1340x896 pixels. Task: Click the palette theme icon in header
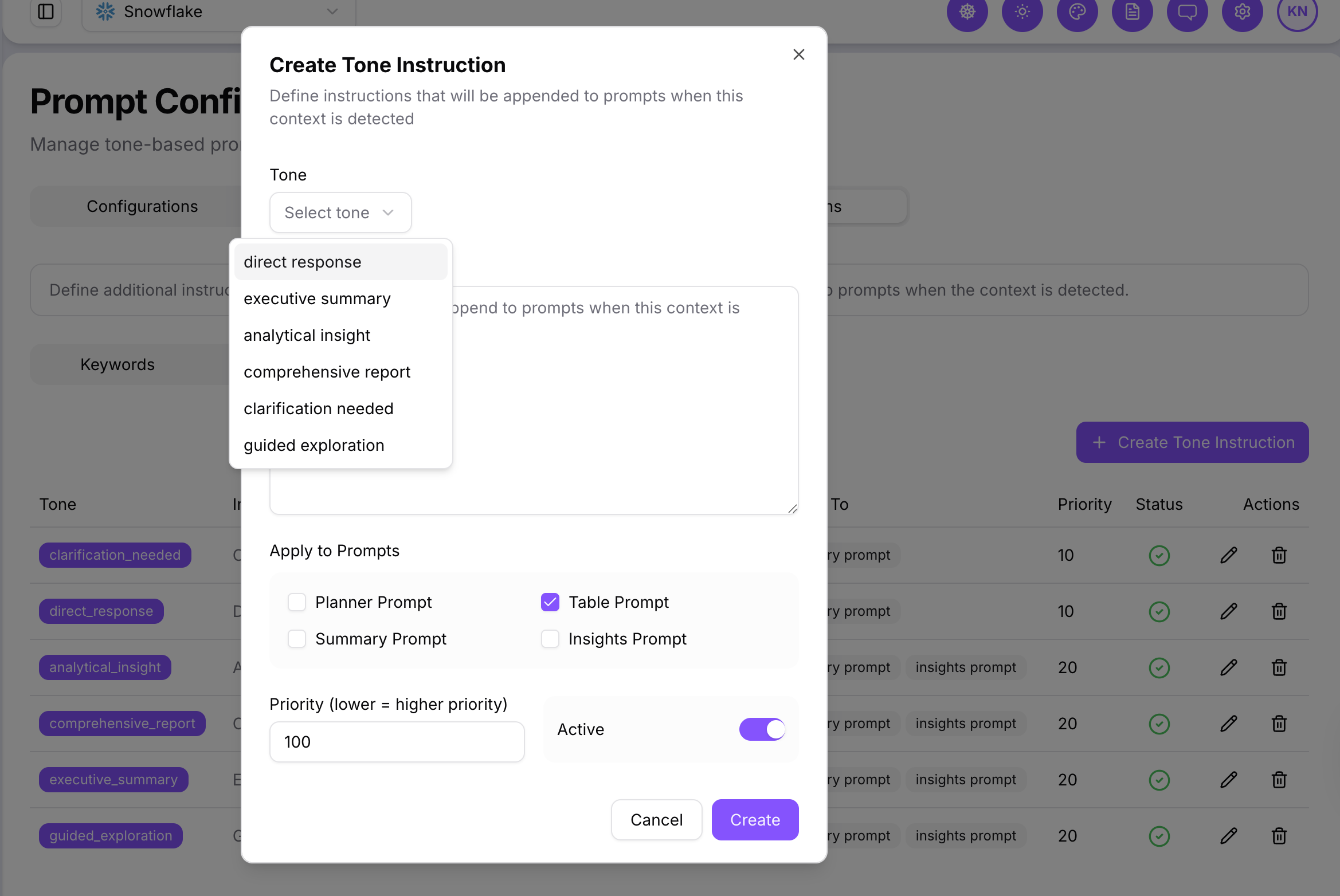1077,11
